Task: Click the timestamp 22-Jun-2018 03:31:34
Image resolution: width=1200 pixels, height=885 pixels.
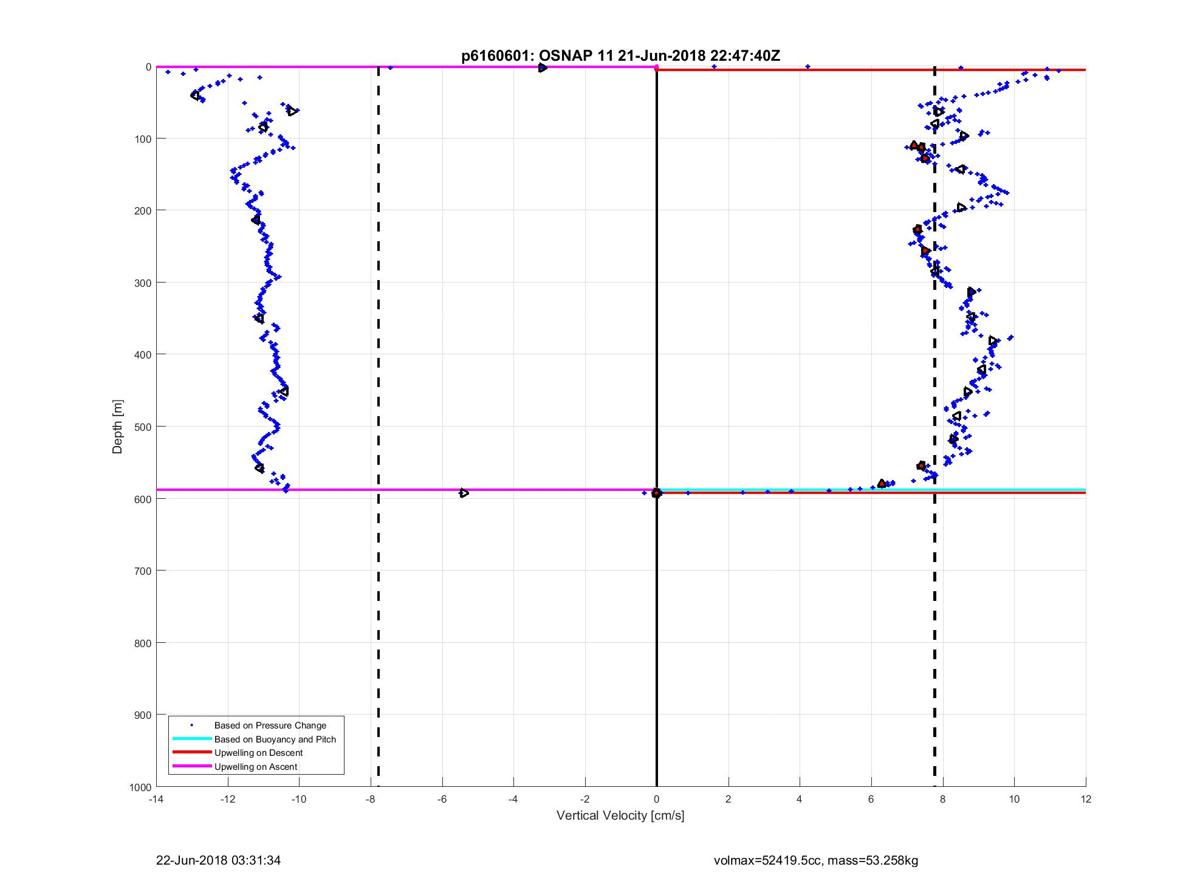Action: [217, 860]
